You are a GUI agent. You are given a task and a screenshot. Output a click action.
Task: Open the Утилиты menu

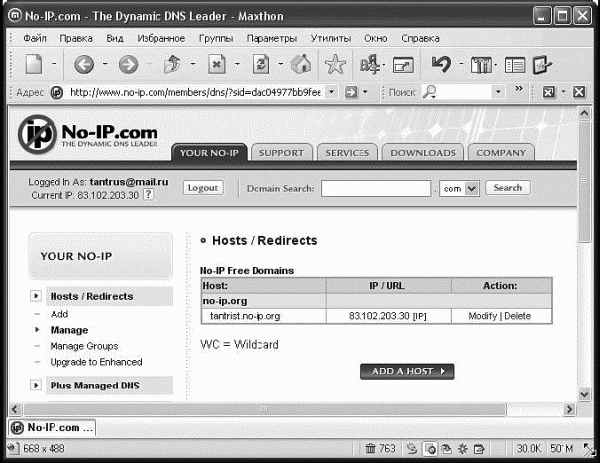[331, 38]
